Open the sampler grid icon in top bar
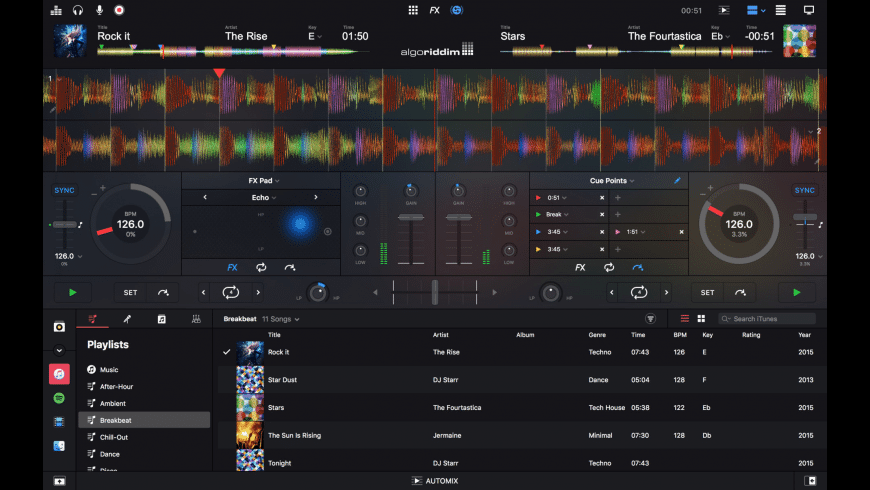Screen dimensions: 870x490 click(413, 10)
